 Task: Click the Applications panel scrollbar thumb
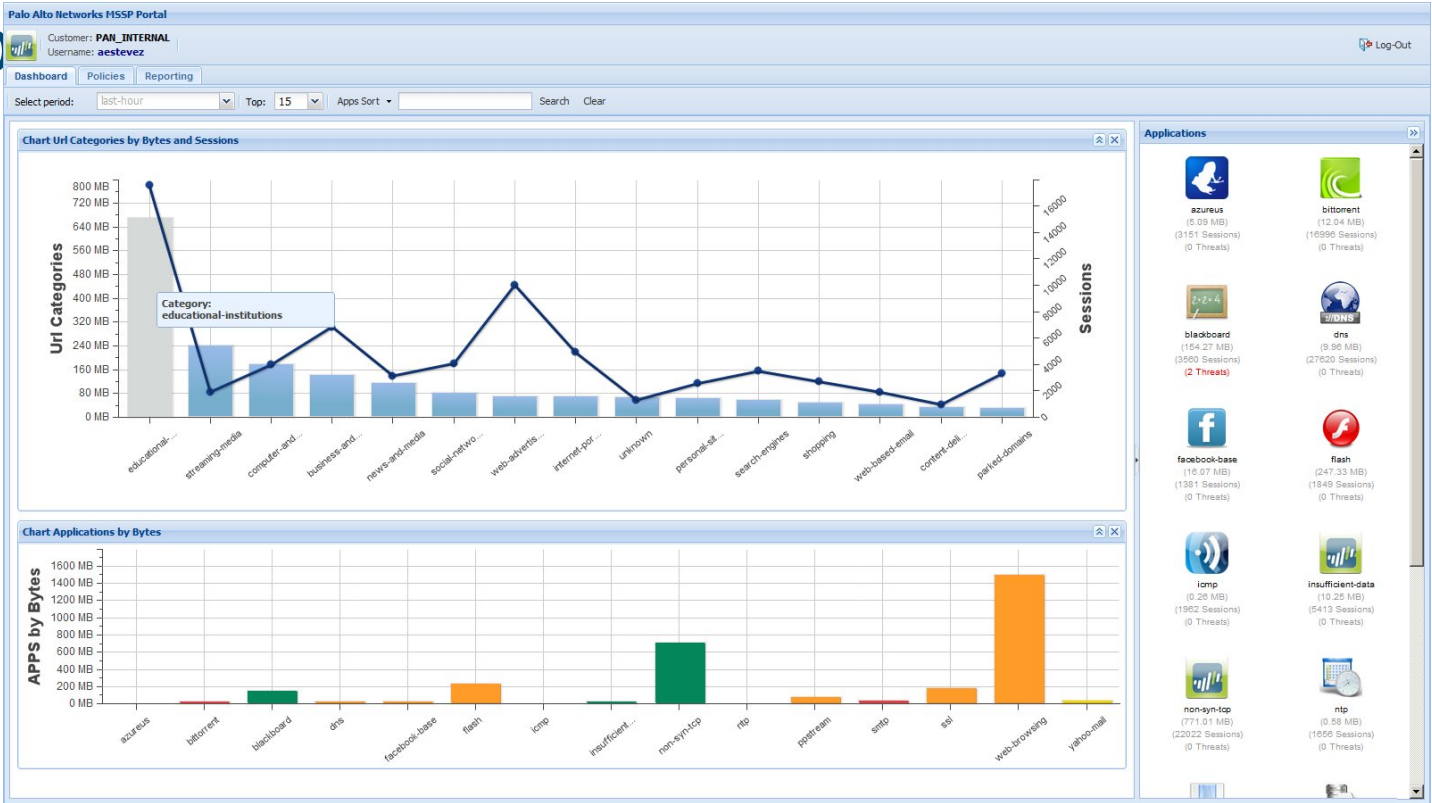tap(1415, 363)
